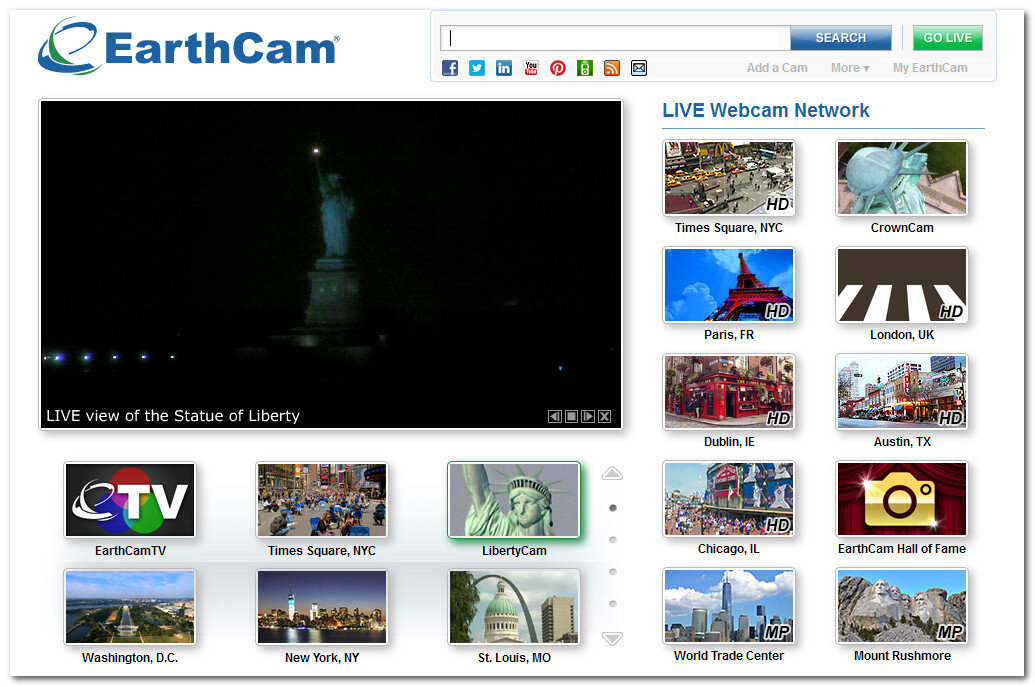Screen dimensions: 1035x687
Task: Open the St. Louis, MO thumbnail
Action: (514, 606)
